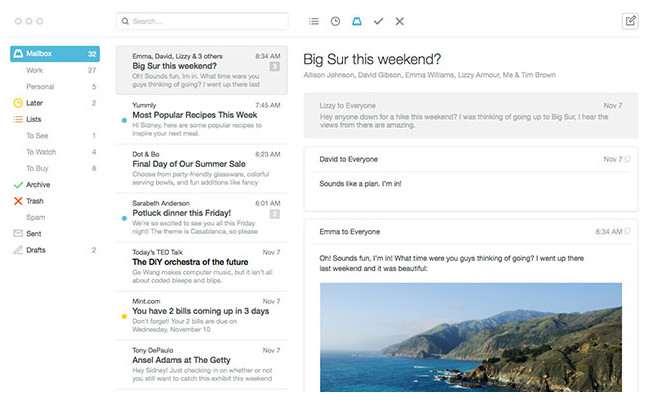This screenshot has width=646, height=408.
Task: Click the Lists toolbar icon
Action: [x=314, y=21]
